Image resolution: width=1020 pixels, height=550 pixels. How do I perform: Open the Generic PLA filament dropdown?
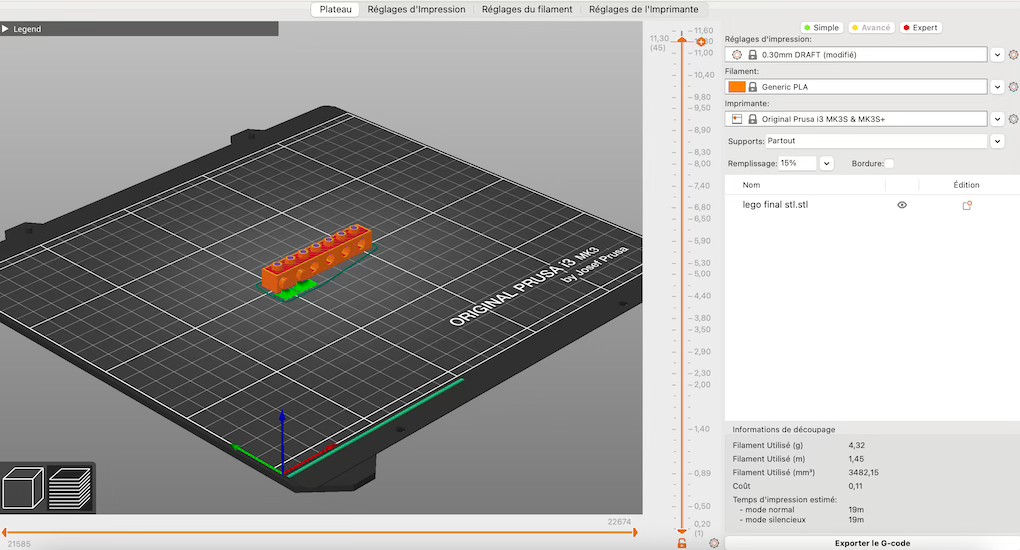pyautogui.click(x=856, y=87)
